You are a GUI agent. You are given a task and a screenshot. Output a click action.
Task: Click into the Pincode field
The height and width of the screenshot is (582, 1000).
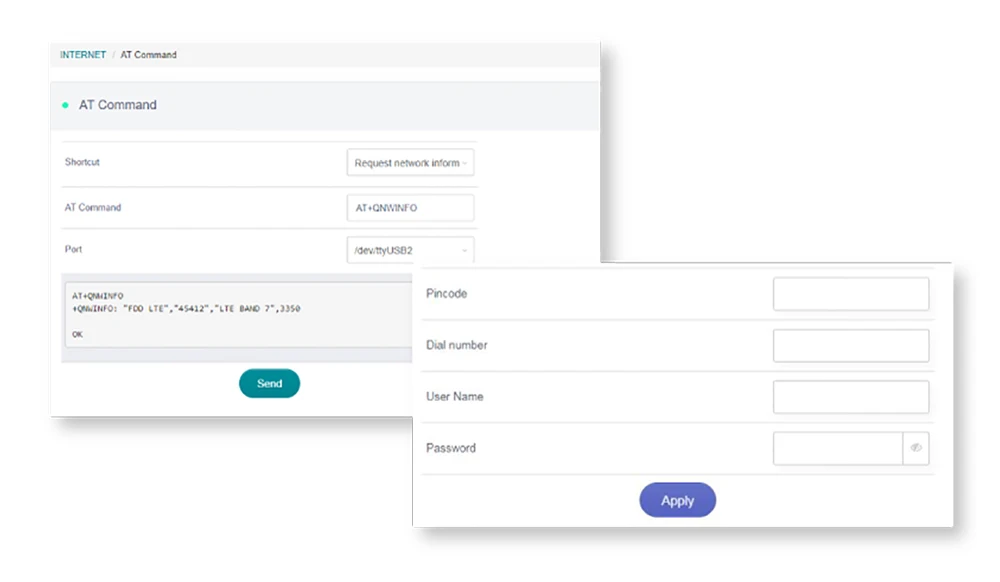click(851, 294)
